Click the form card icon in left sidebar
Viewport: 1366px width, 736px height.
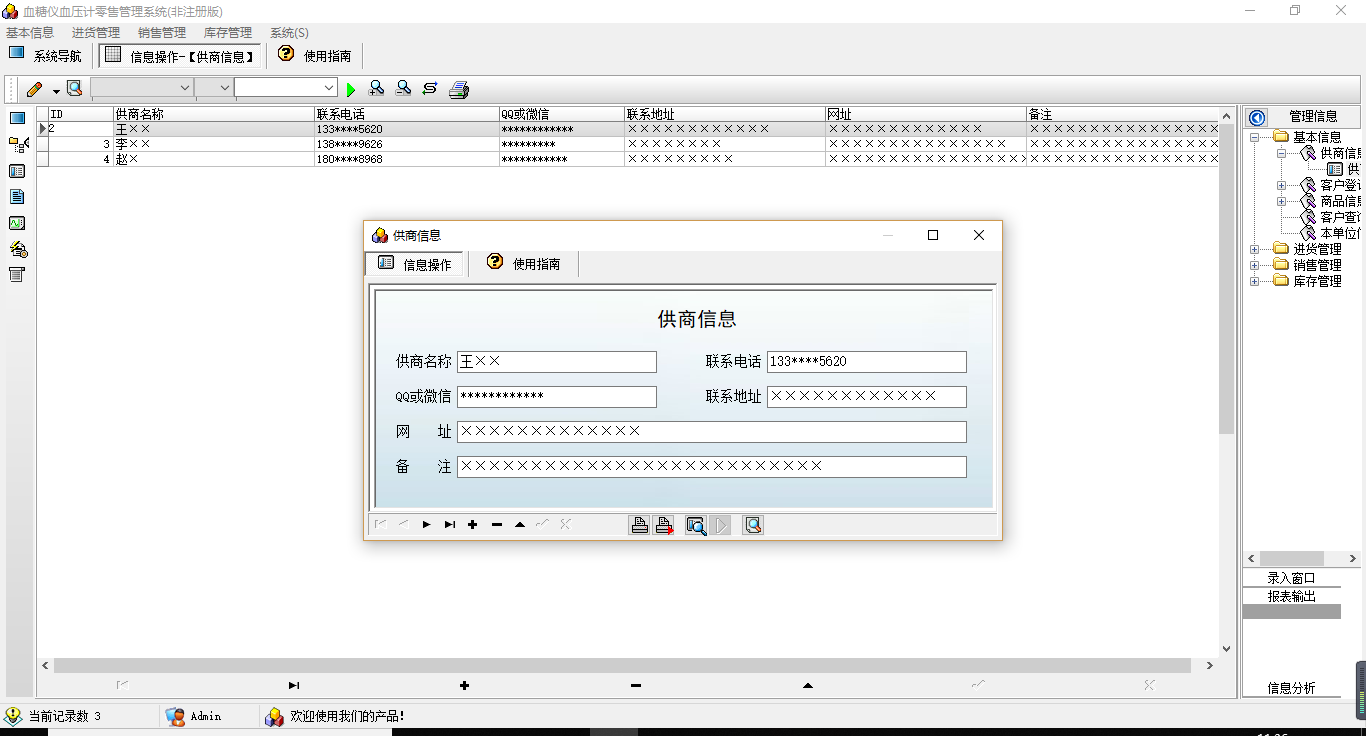17,171
